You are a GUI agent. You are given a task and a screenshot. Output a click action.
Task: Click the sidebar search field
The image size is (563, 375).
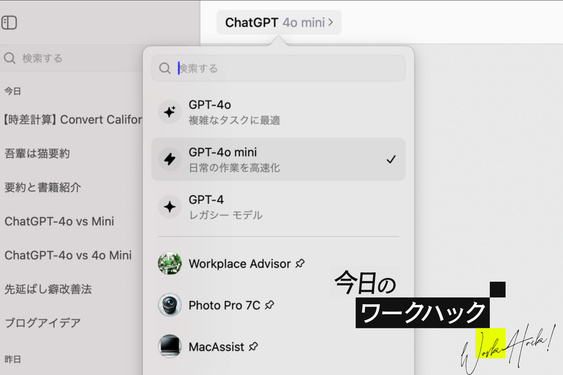click(x=72, y=58)
